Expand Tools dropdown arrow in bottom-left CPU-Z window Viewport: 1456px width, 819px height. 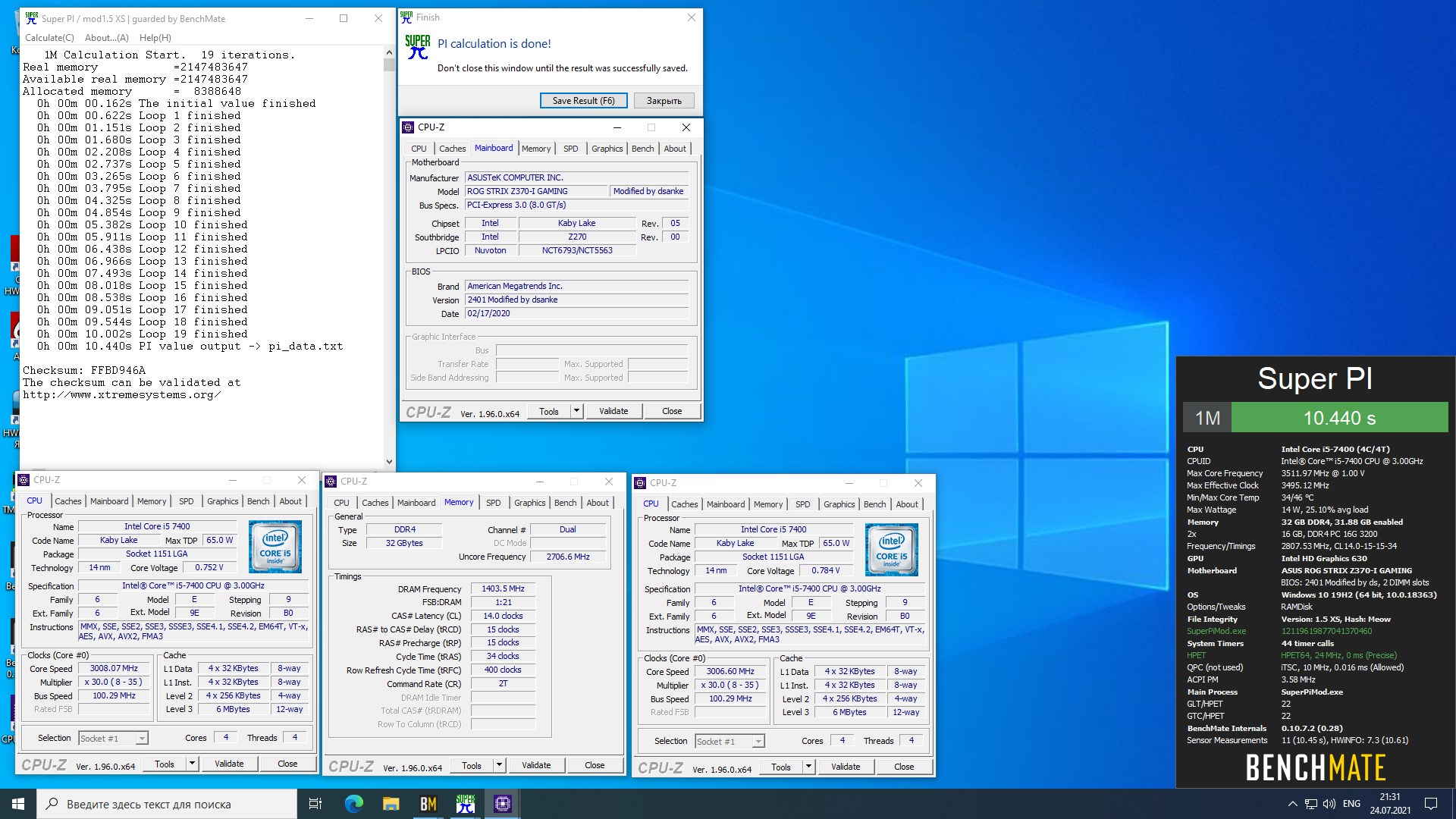coord(192,764)
